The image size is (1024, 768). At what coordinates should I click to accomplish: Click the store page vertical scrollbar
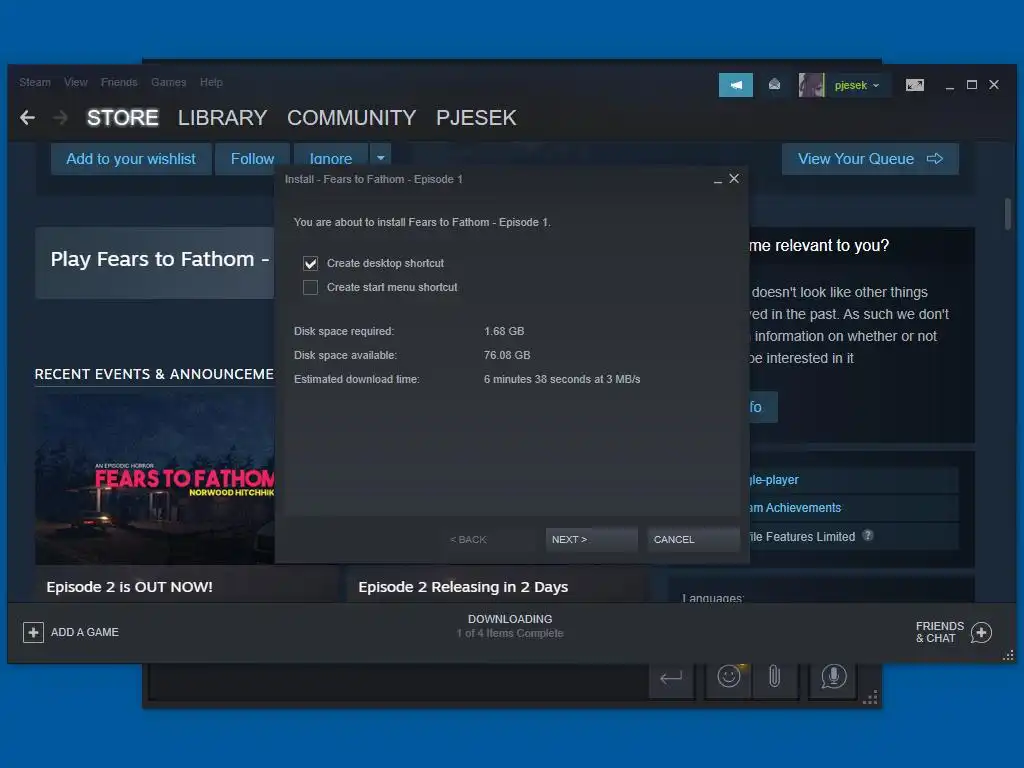click(1008, 214)
